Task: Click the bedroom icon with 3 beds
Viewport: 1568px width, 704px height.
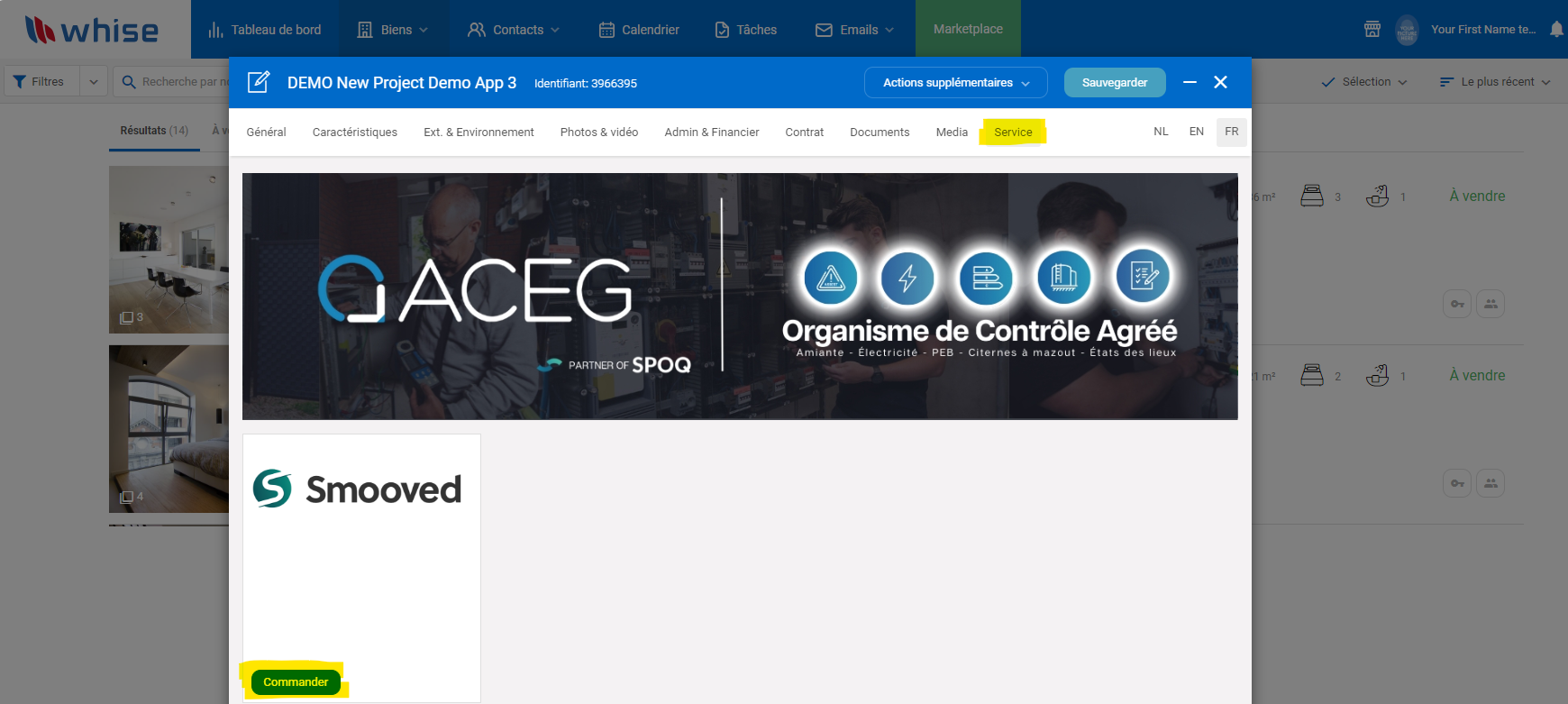Action: [1312, 196]
